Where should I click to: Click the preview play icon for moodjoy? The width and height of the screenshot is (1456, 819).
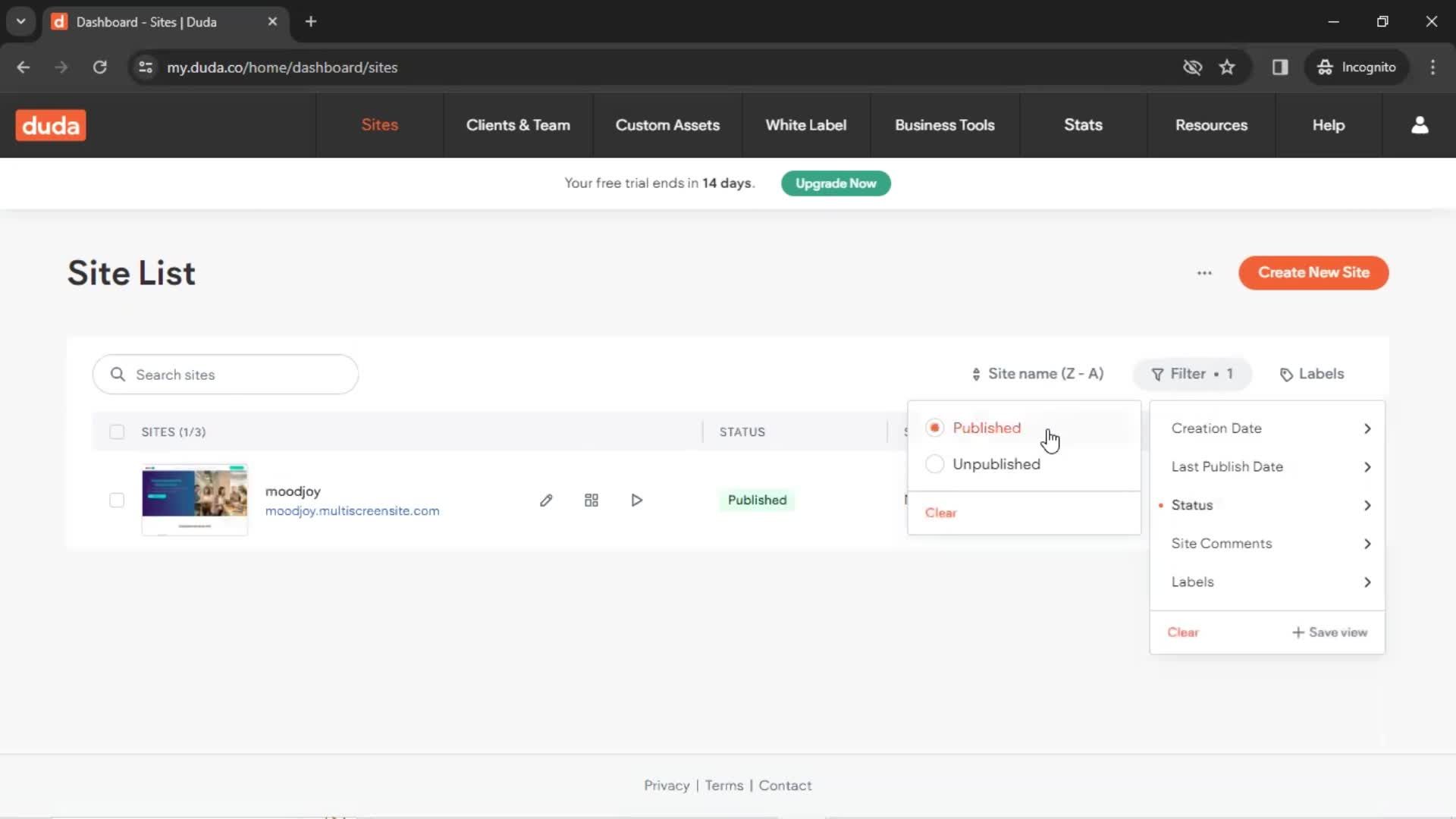[637, 500]
